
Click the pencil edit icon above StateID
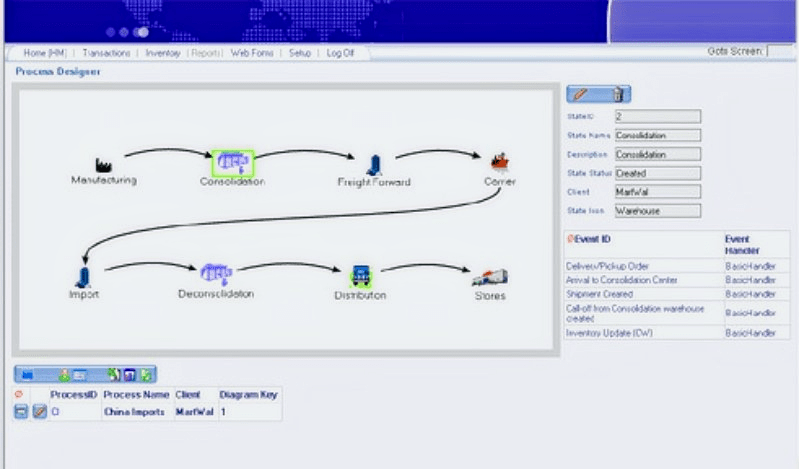[x=583, y=95]
